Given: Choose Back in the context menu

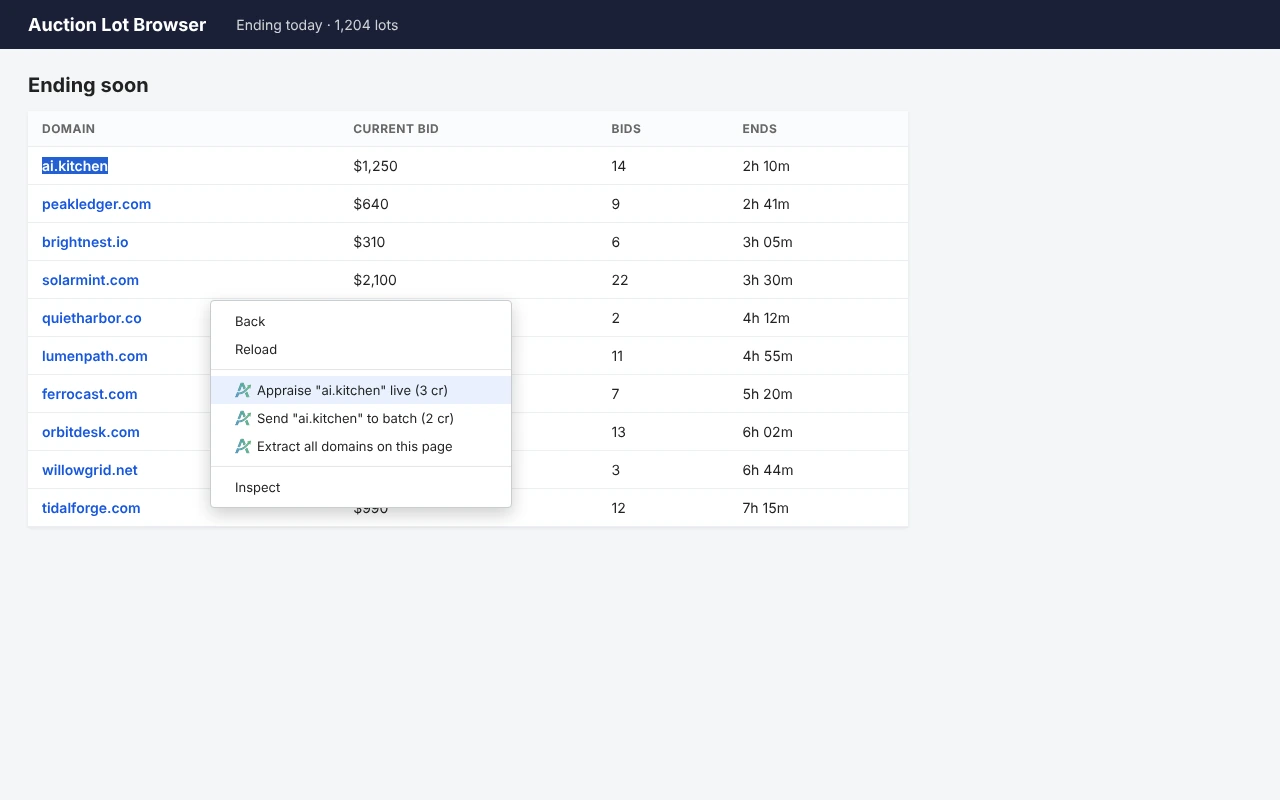Looking at the screenshot, I should coord(361,321).
